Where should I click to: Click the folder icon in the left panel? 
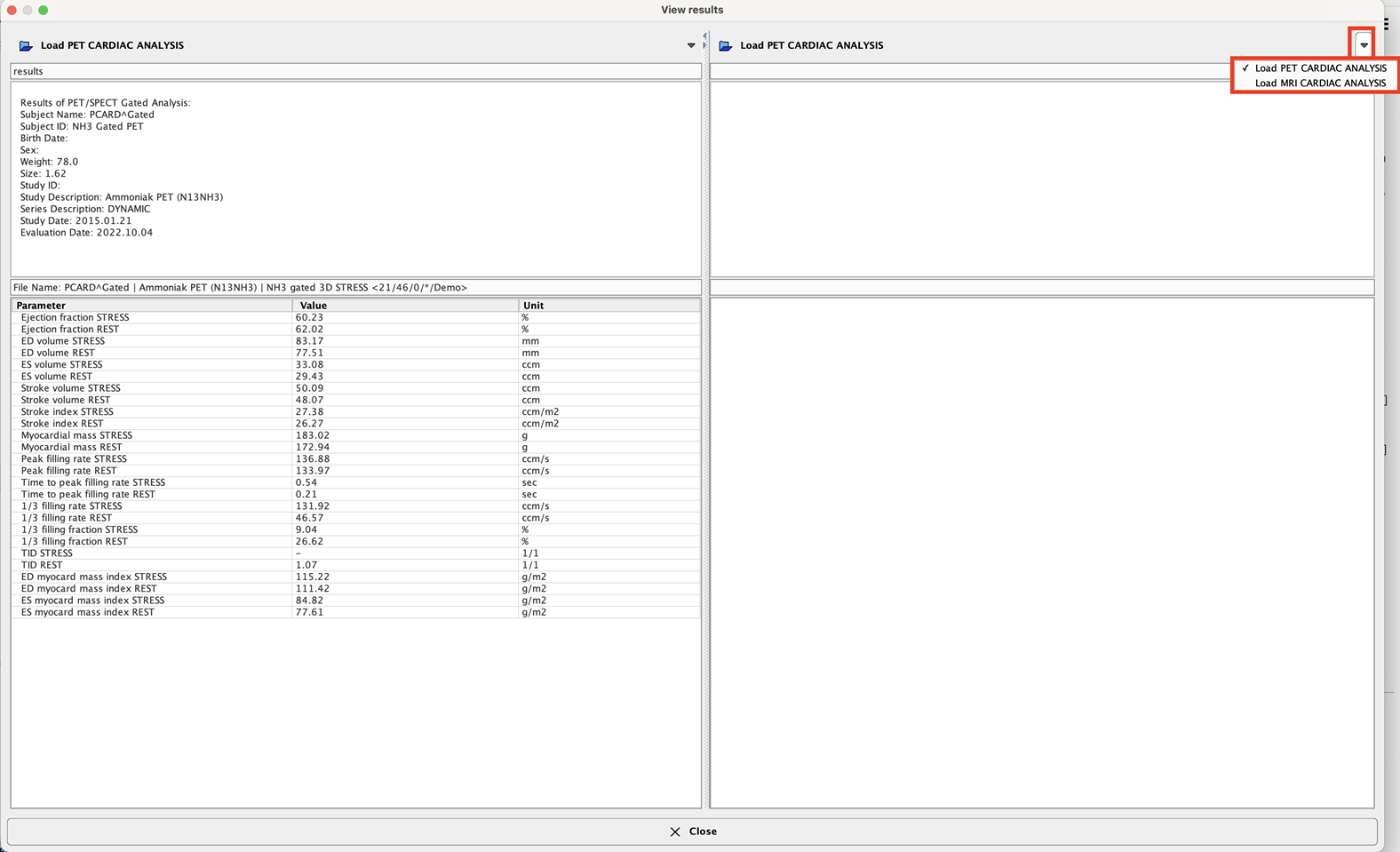(26, 45)
